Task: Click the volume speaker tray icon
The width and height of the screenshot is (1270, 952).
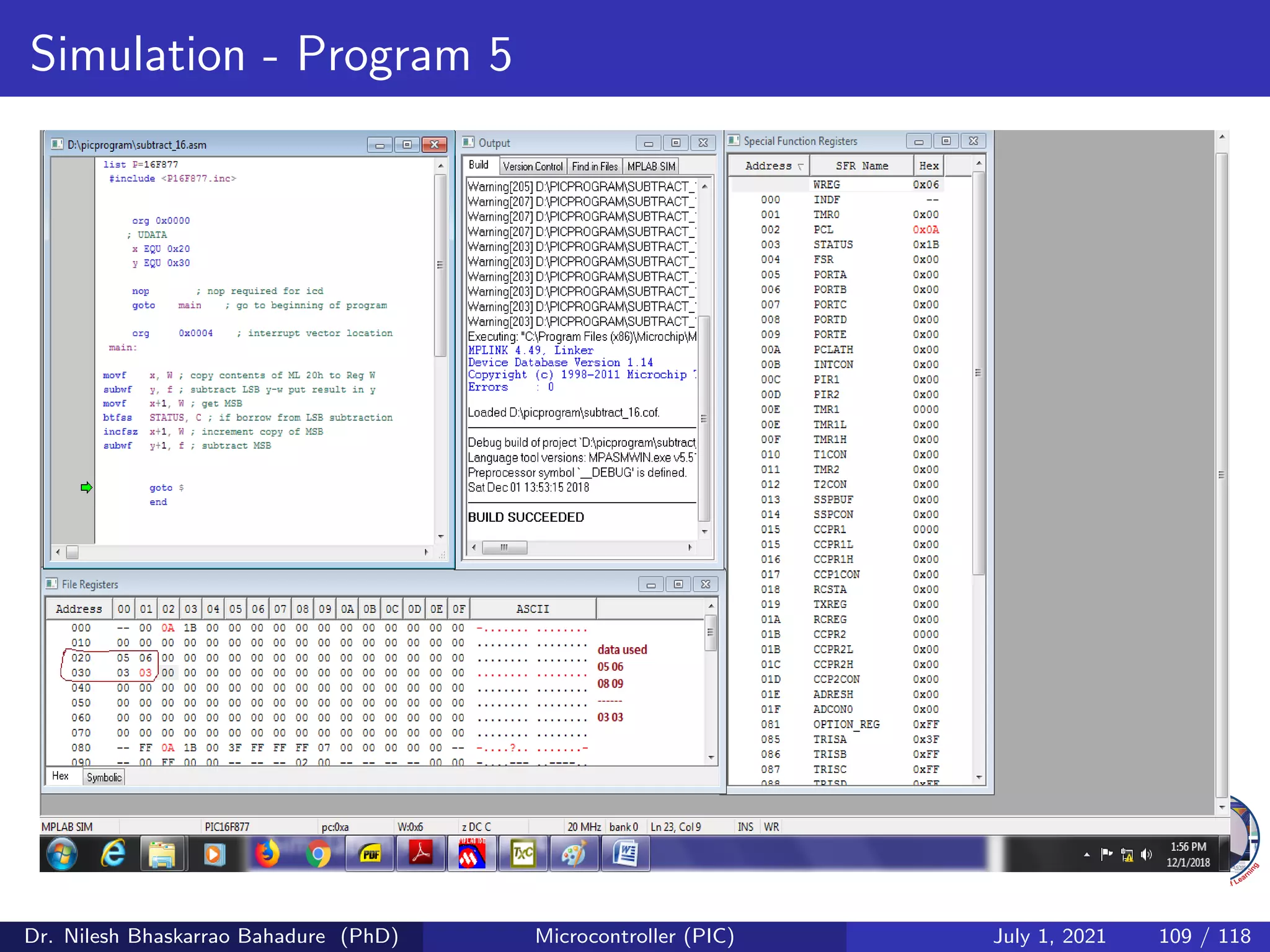Action: point(1146,855)
